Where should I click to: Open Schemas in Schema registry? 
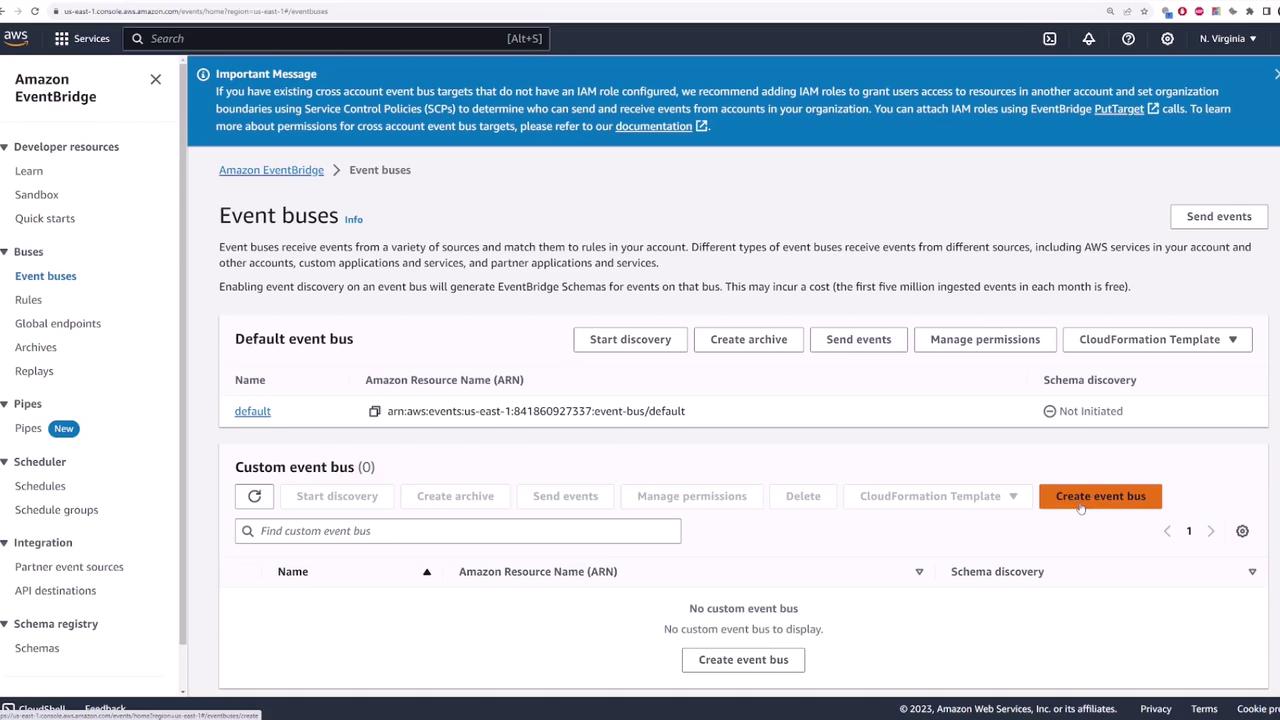[37, 648]
